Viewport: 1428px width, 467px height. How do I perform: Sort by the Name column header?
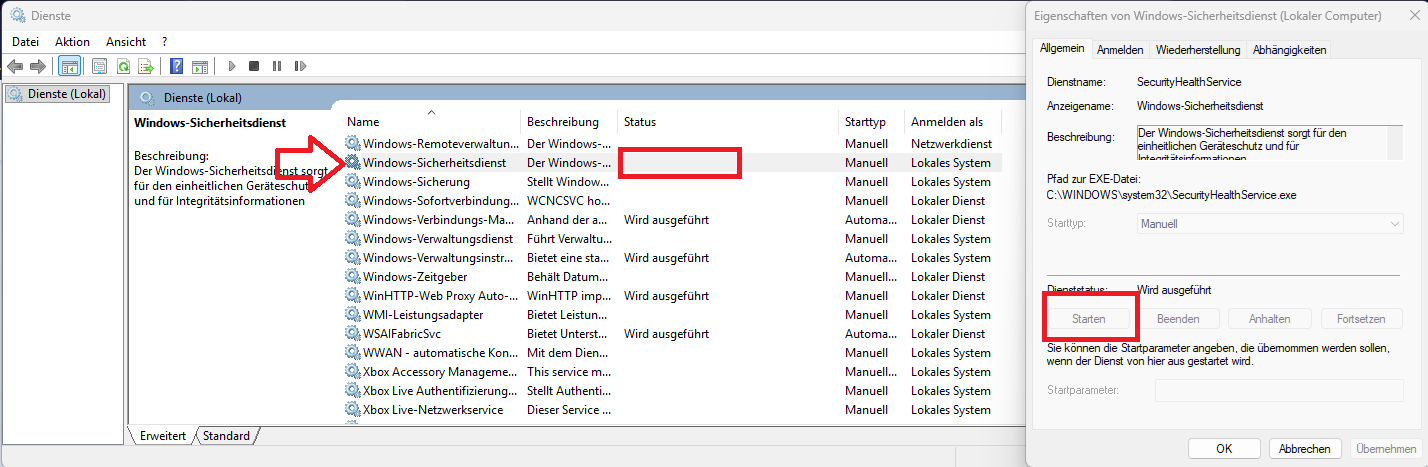click(x=431, y=122)
